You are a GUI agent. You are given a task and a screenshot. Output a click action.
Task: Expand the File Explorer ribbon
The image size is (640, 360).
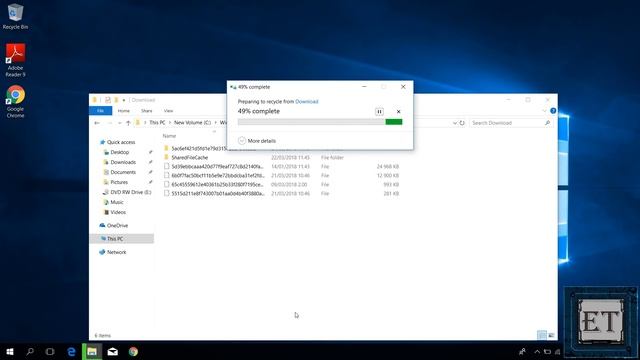(x=544, y=111)
